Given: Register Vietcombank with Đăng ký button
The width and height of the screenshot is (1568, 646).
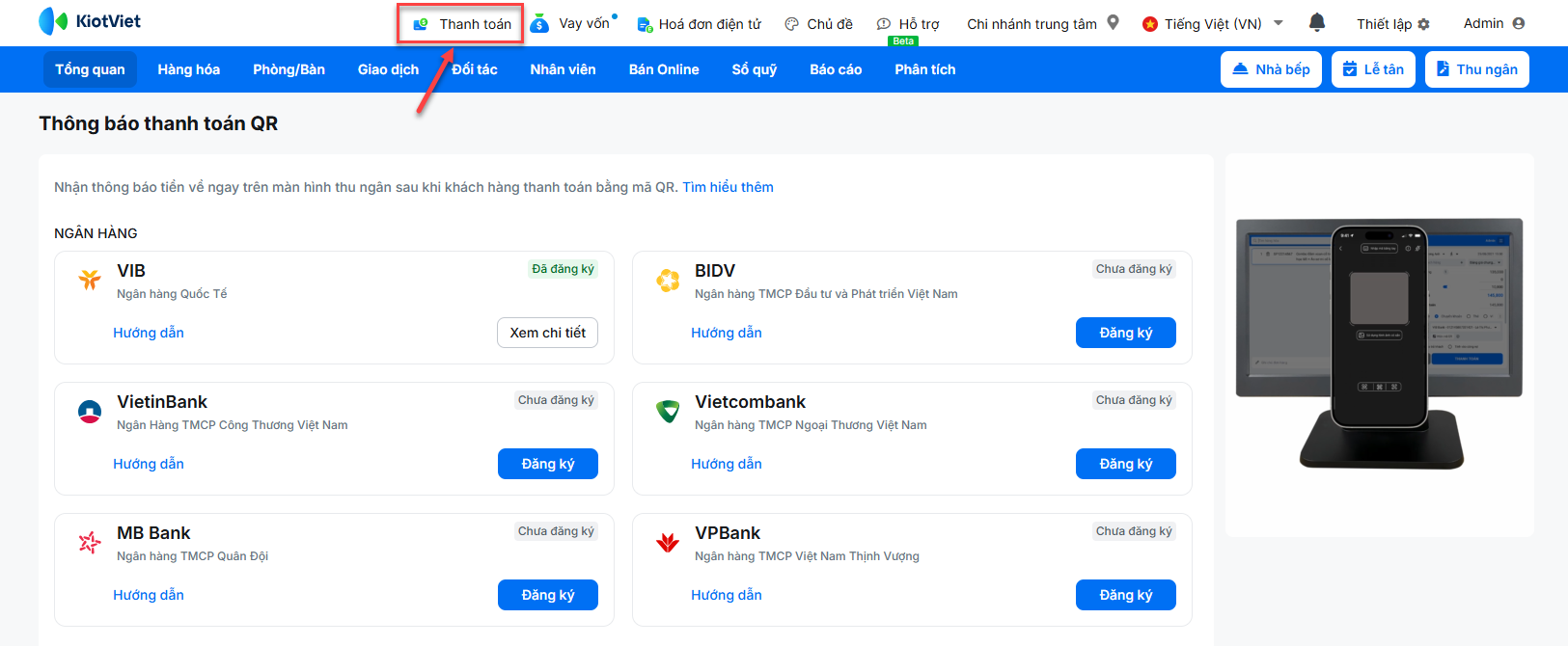Looking at the screenshot, I should tap(1126, 464).
